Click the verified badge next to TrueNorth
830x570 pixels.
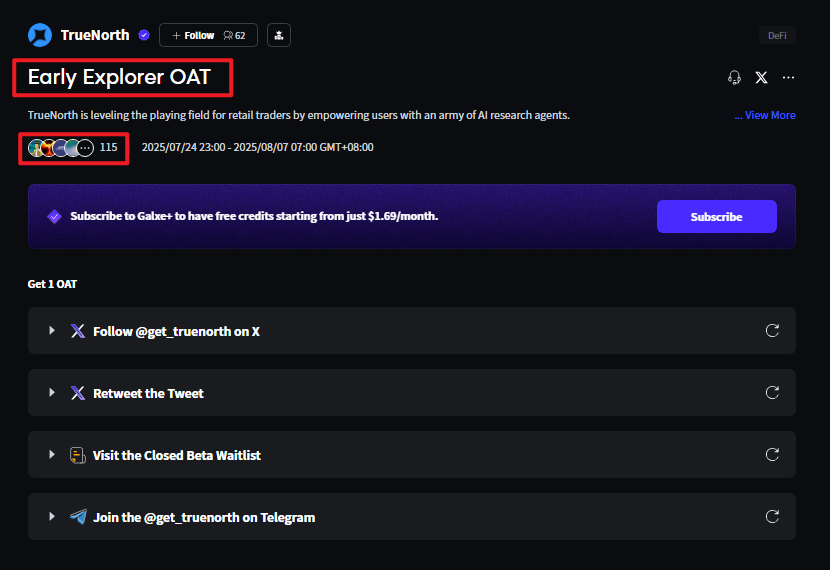[x=144, y=35]
